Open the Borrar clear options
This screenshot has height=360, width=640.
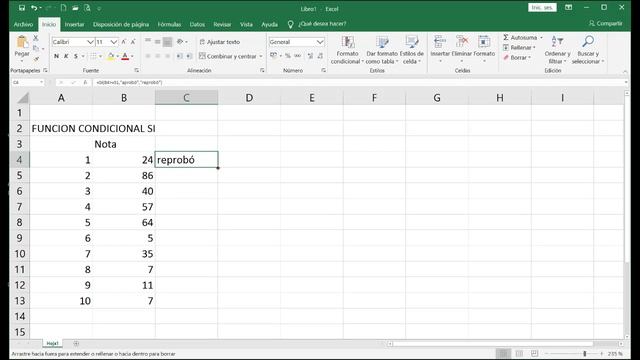pos(517,58)
